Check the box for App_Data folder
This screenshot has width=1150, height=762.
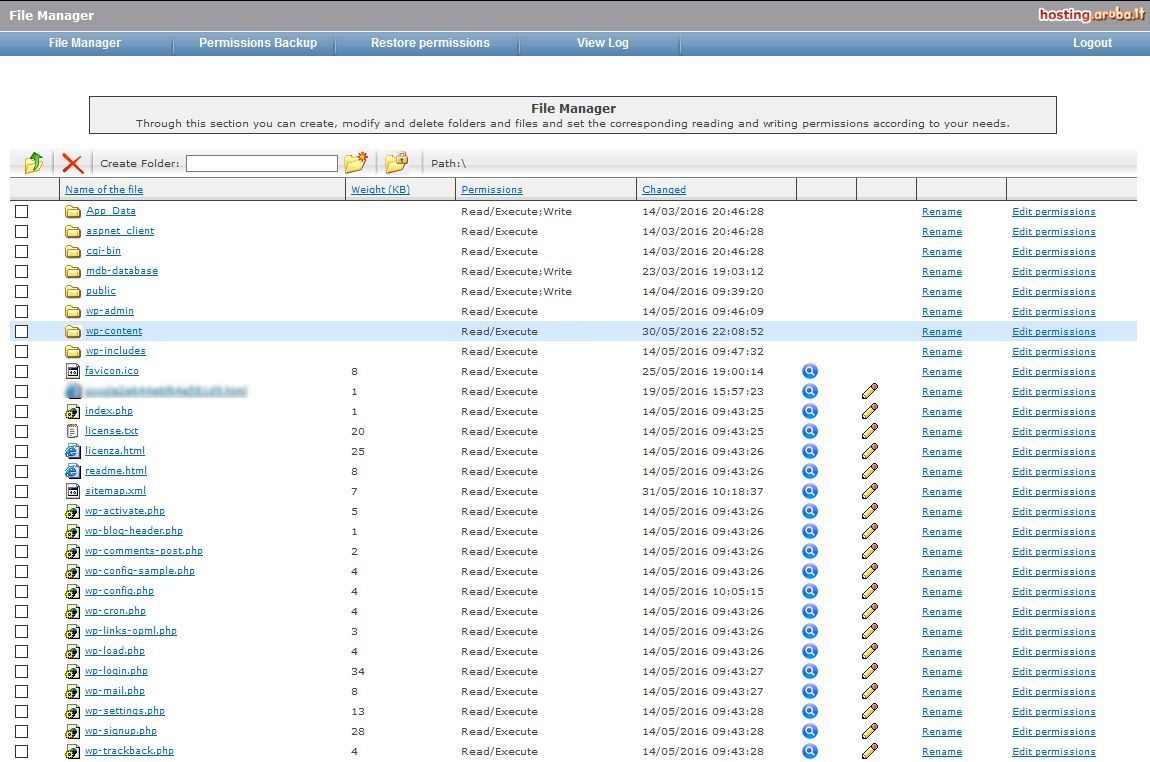(22, 211)
